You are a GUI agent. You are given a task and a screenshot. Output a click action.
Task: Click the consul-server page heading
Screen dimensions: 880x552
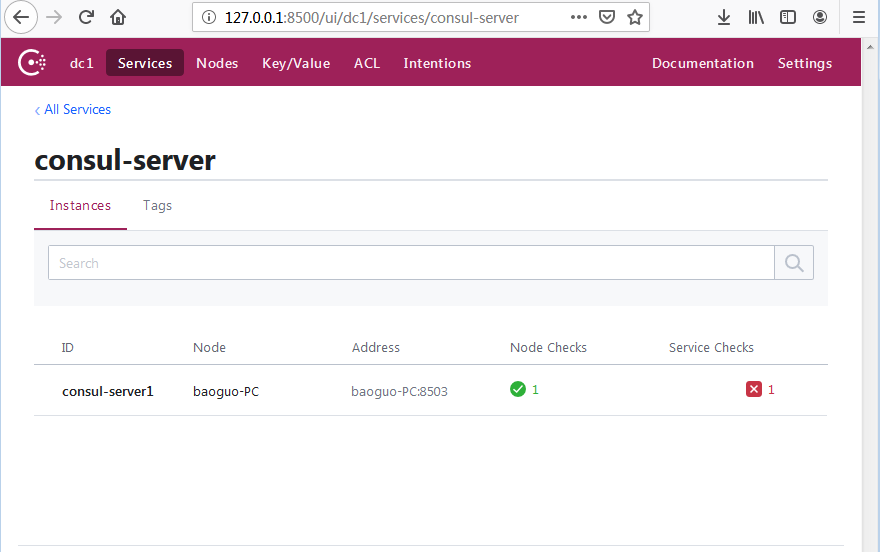[x=125, y=160]
